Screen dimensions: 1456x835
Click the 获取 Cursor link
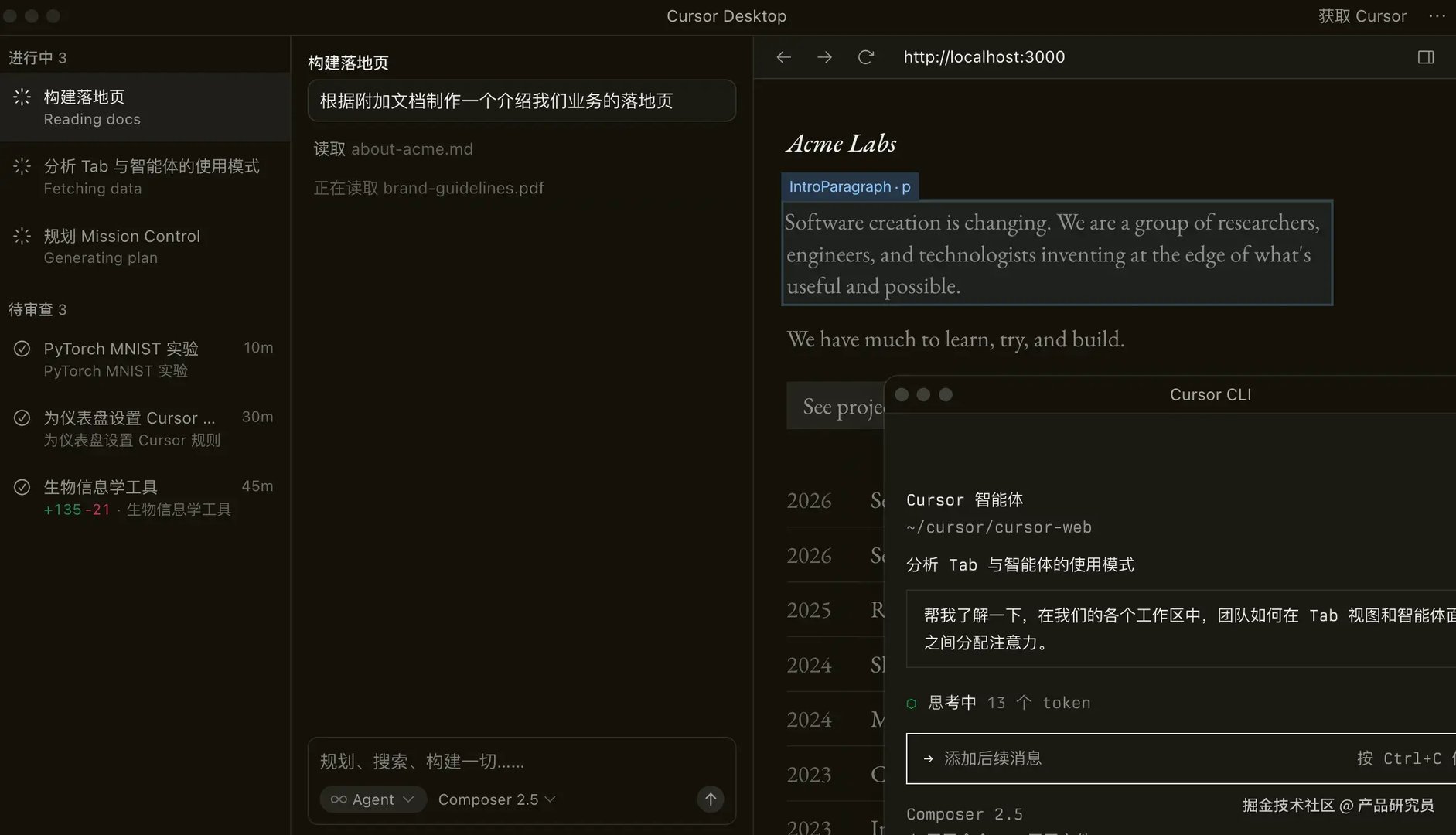[1362, 16]
